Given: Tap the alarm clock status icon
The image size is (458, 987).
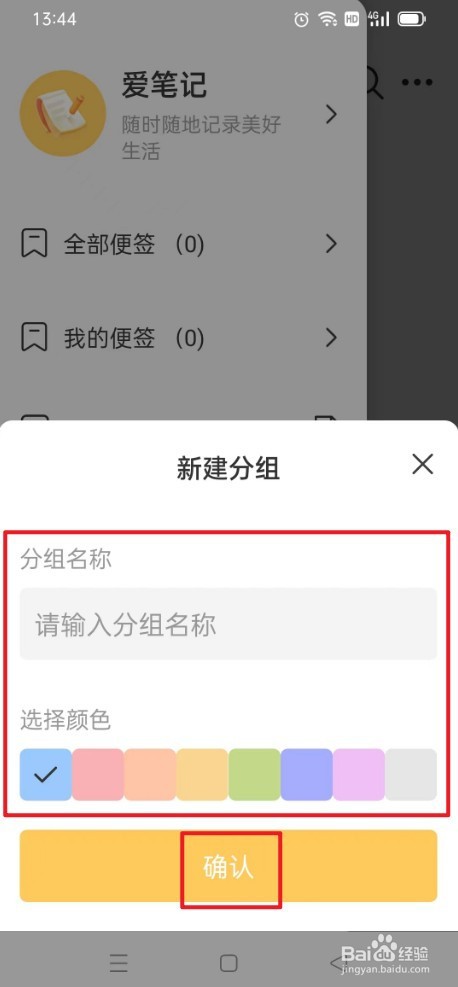Looking at the screenshot, I should (x=301, y=20).
